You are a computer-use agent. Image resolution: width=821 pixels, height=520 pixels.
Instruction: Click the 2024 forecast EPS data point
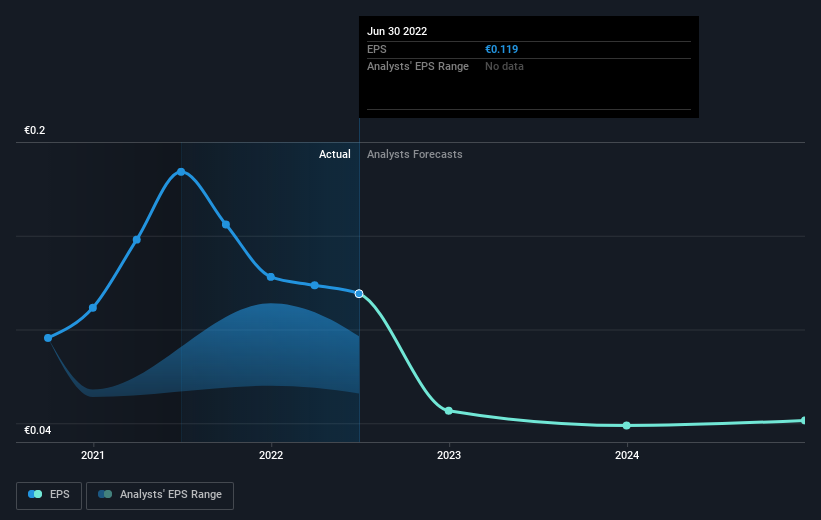627,426
